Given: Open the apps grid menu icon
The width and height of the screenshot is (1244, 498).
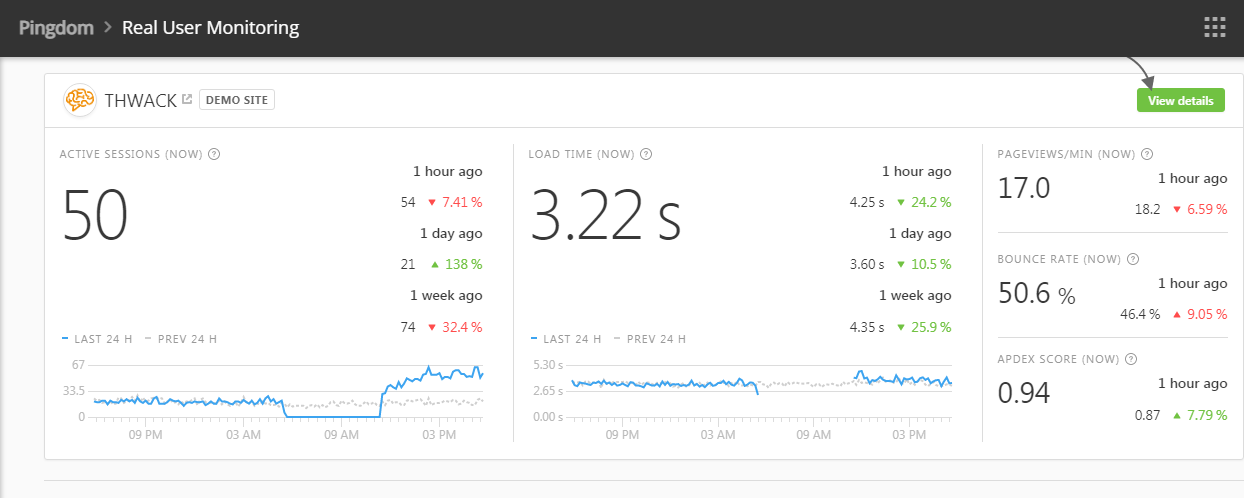Looking at the screenshot, I should coord(1214,27).
